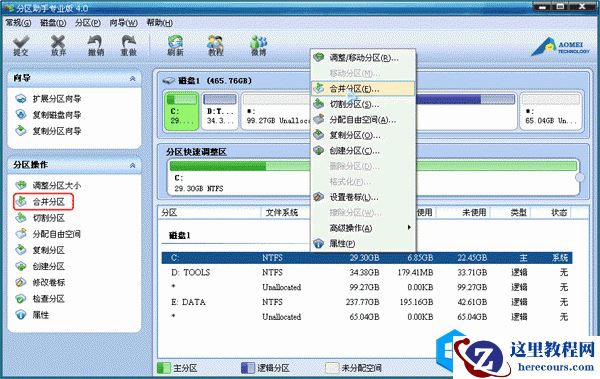Image resolution: width=600 pixels, height=379 pixels.
Task: Select 属性 in the sidebar operations
Action: [32, 315]
